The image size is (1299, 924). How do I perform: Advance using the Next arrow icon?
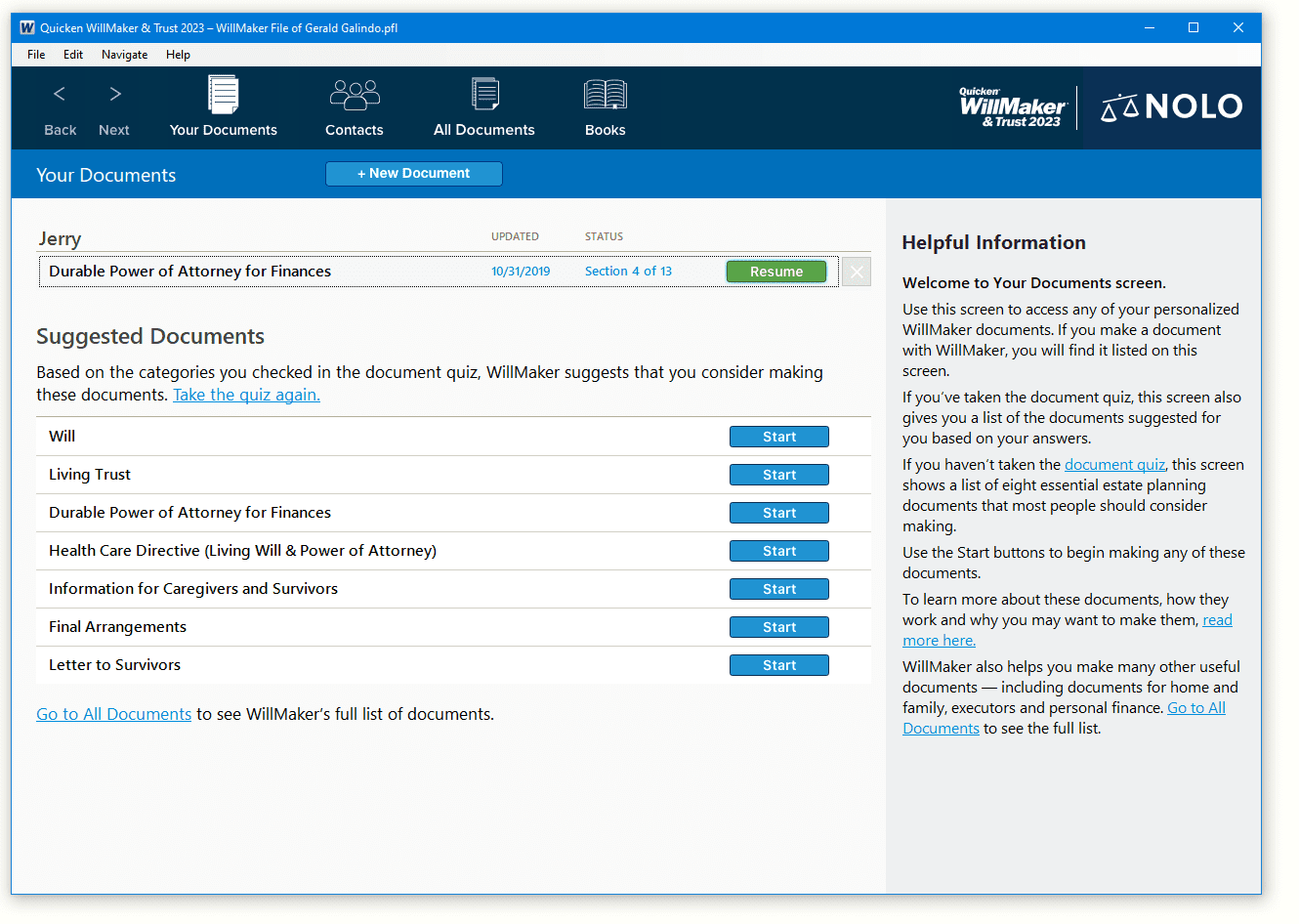point(113,94)
